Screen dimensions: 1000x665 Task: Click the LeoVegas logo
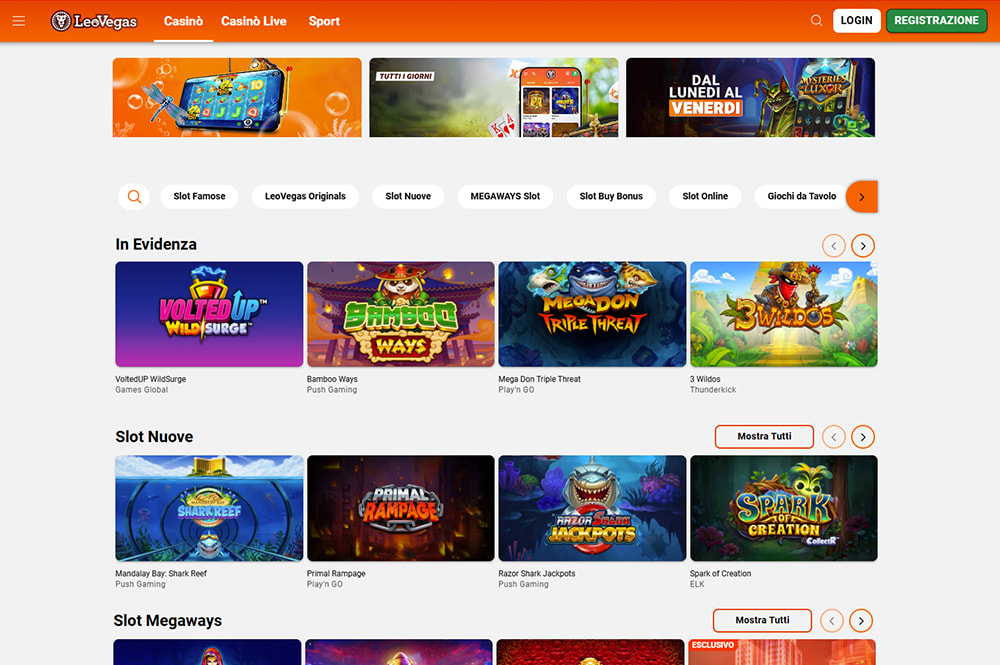coord(94,21)
